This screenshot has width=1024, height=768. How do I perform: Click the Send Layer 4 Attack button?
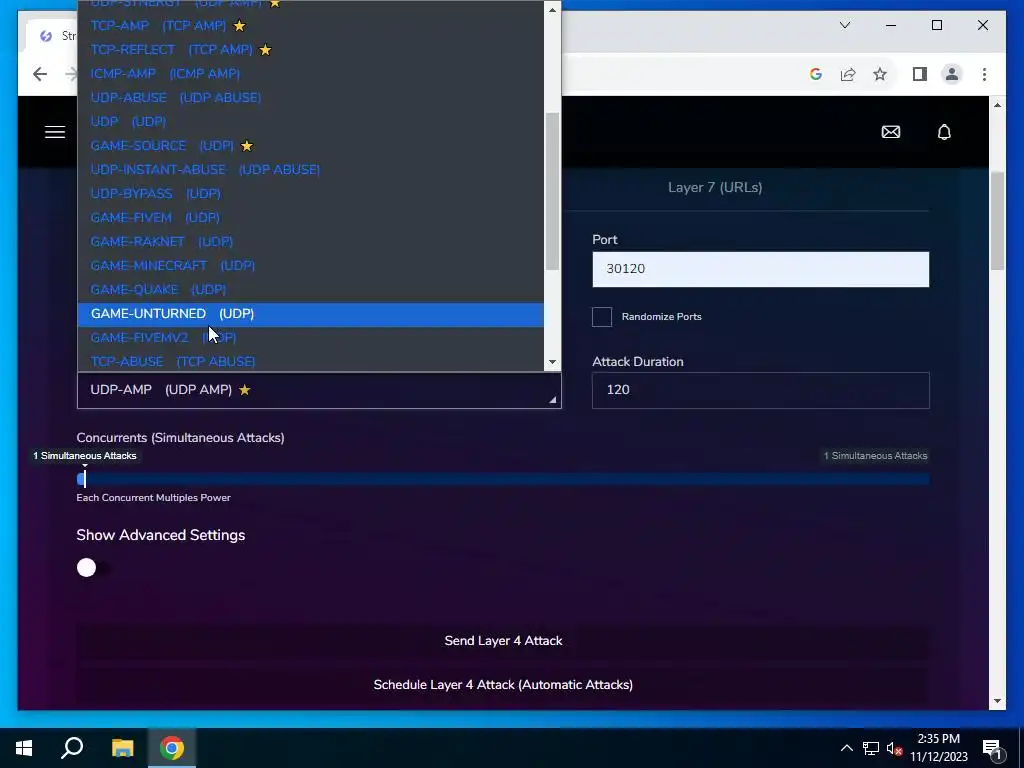coord(503,641)
